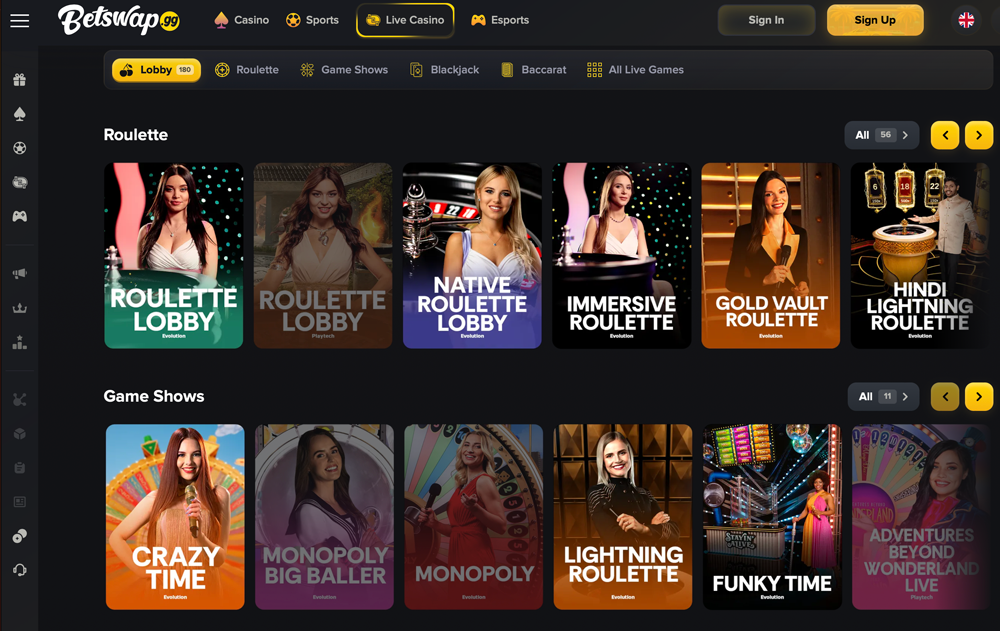Screen dimensions: 1000x631
Task: Open the headset support icon
Action: click(x=19, y=571)
